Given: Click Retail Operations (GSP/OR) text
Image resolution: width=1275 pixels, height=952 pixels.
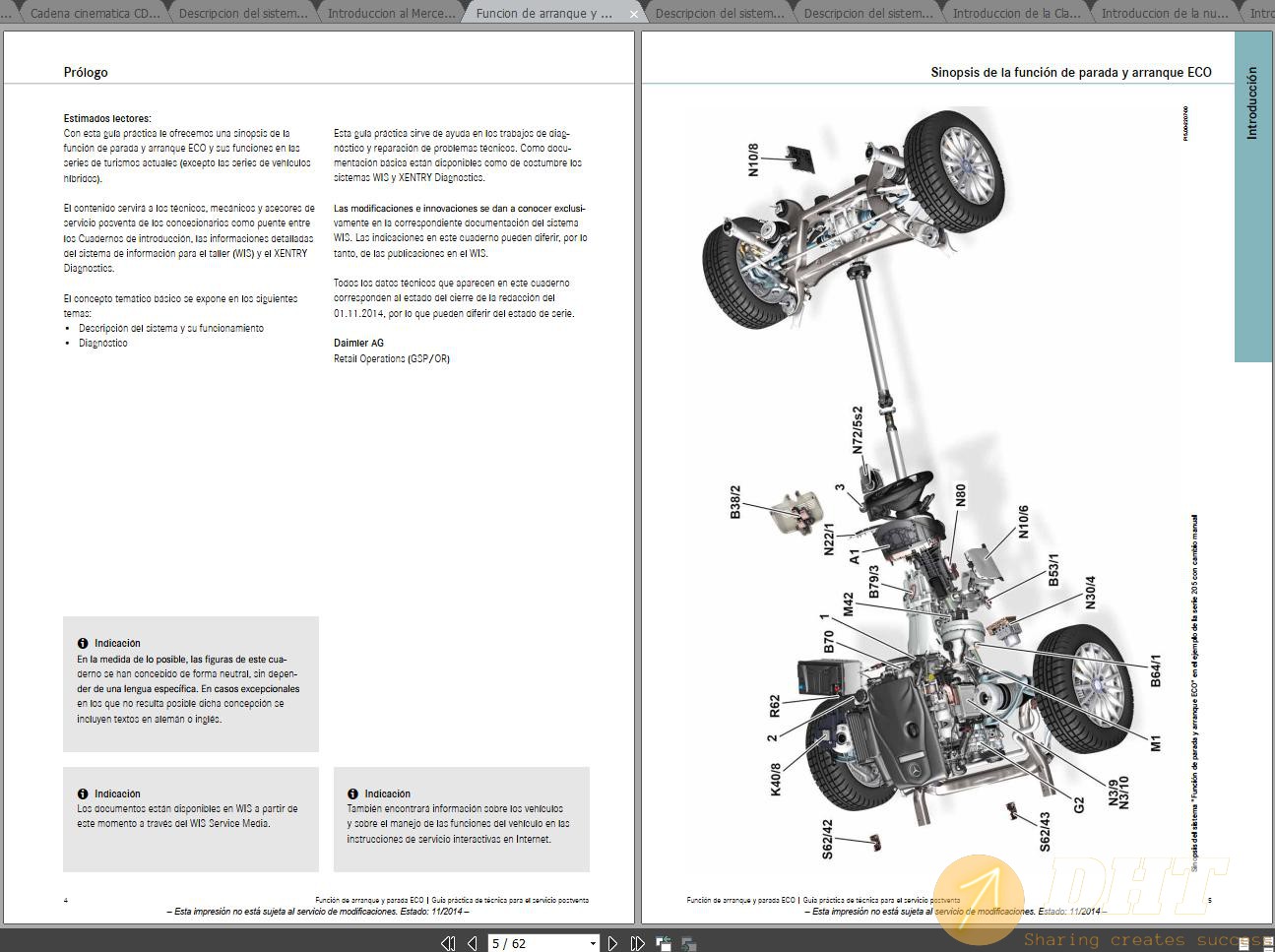Looking at the screenshot, I should tap(392, 358).
